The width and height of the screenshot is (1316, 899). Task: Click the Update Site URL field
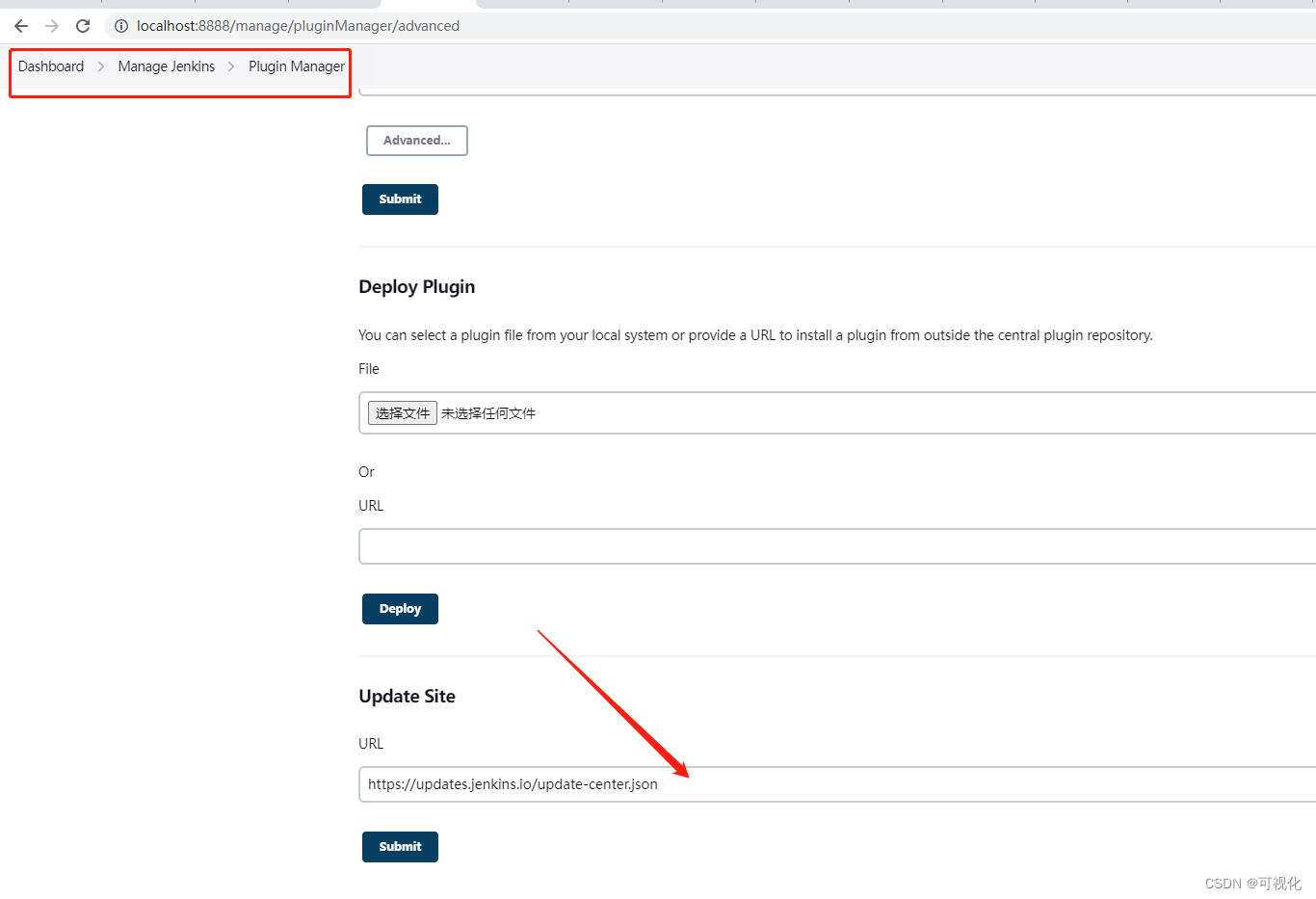click(837, 784)
